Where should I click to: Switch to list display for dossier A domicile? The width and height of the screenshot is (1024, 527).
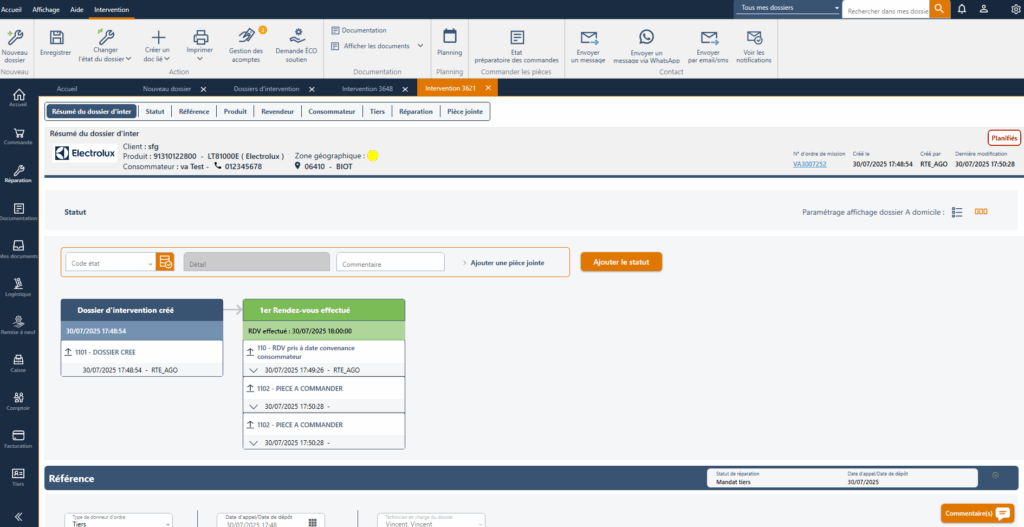coord(957,212)
